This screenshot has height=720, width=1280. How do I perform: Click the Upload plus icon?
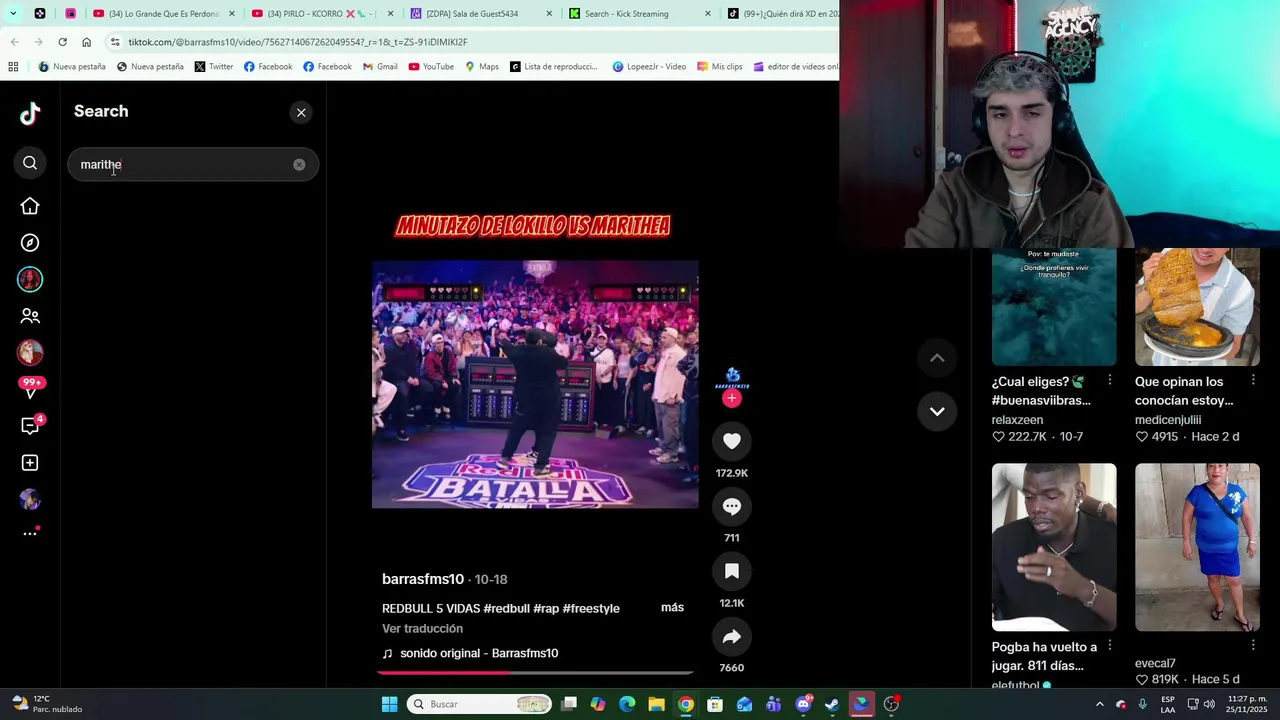click(30, 463)
